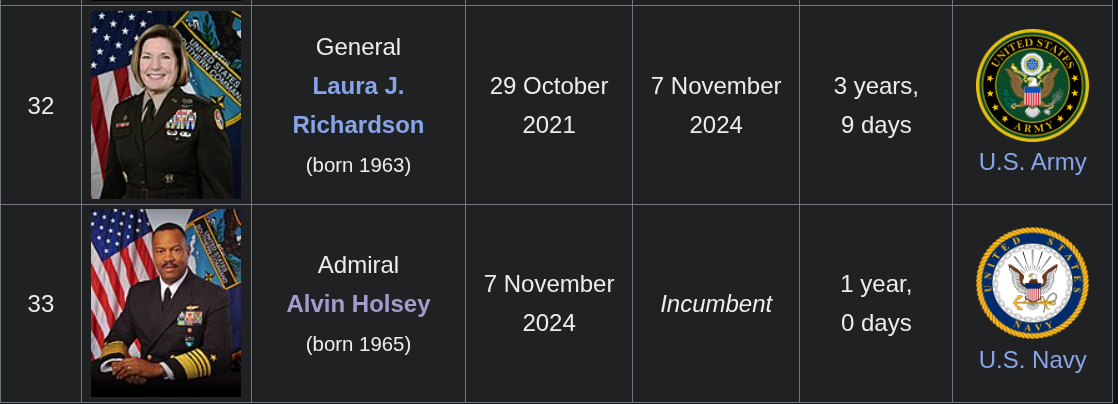Visit the U.S. Navy text link
1118x404 pixels.
coord(1032,360)
